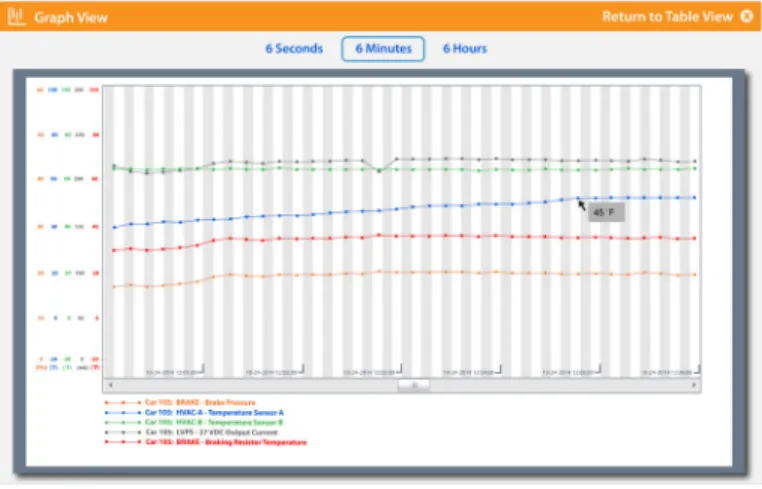The image size is (762, 489).
Task: Select the 6 Minutes range tab
Action: (x=383, y=49)
